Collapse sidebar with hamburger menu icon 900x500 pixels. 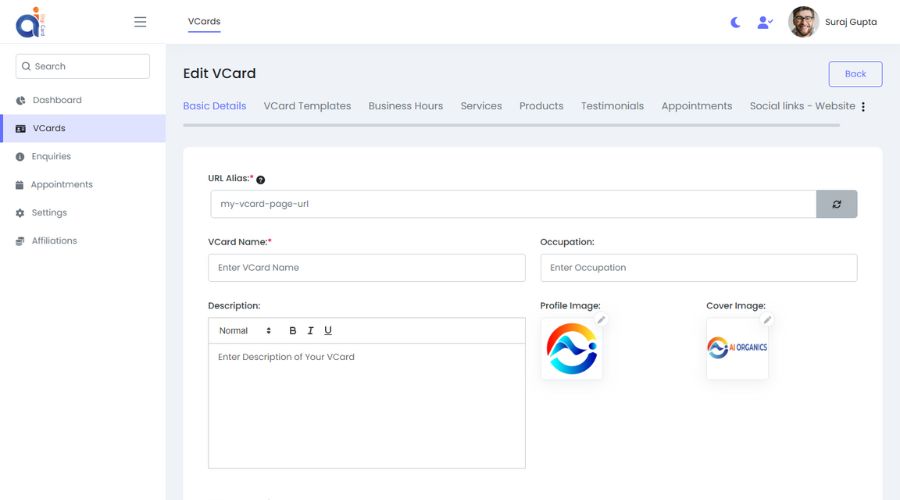coord(140,22)
